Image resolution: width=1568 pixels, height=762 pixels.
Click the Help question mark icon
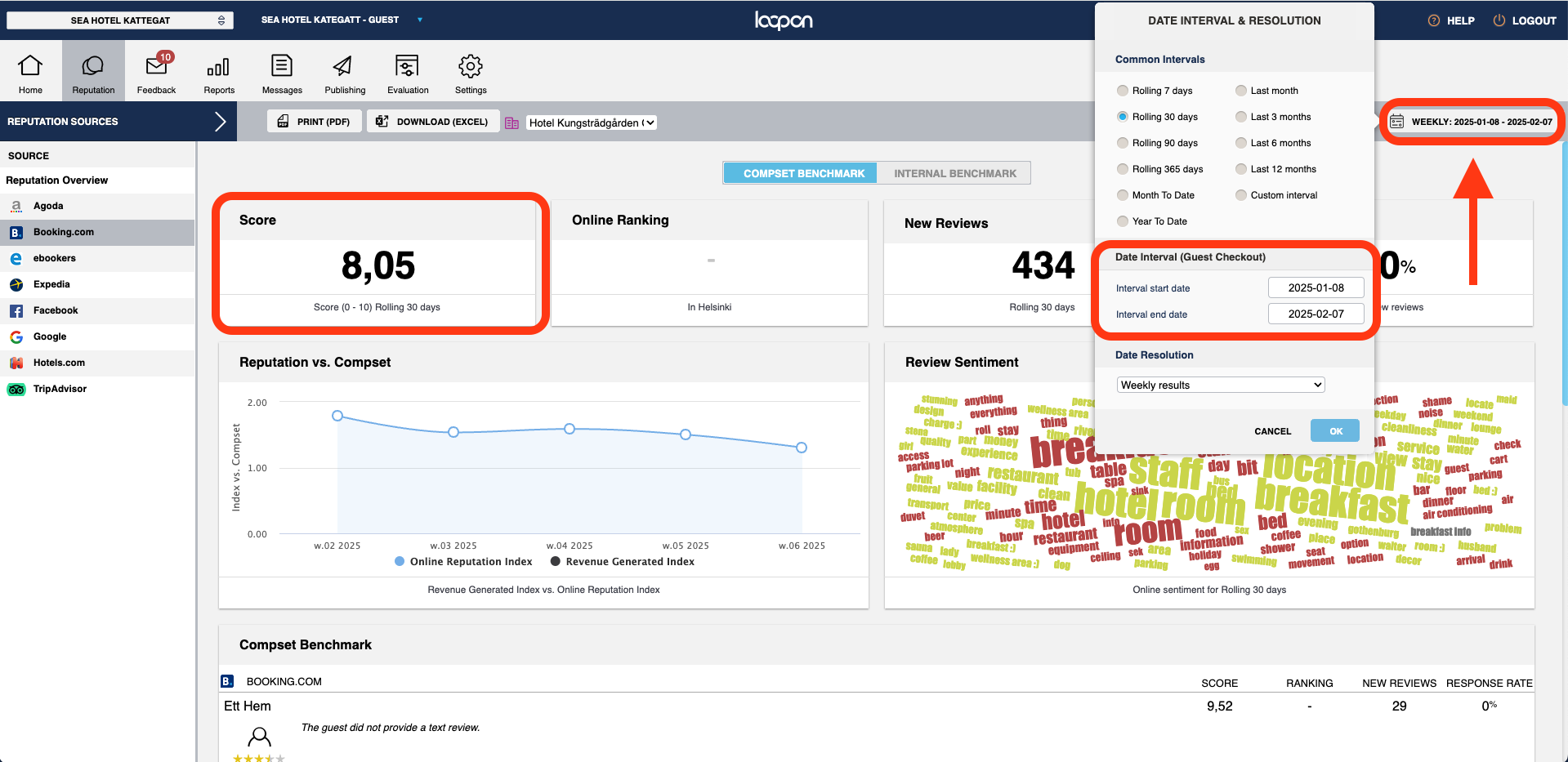[x=1434, y=20]
